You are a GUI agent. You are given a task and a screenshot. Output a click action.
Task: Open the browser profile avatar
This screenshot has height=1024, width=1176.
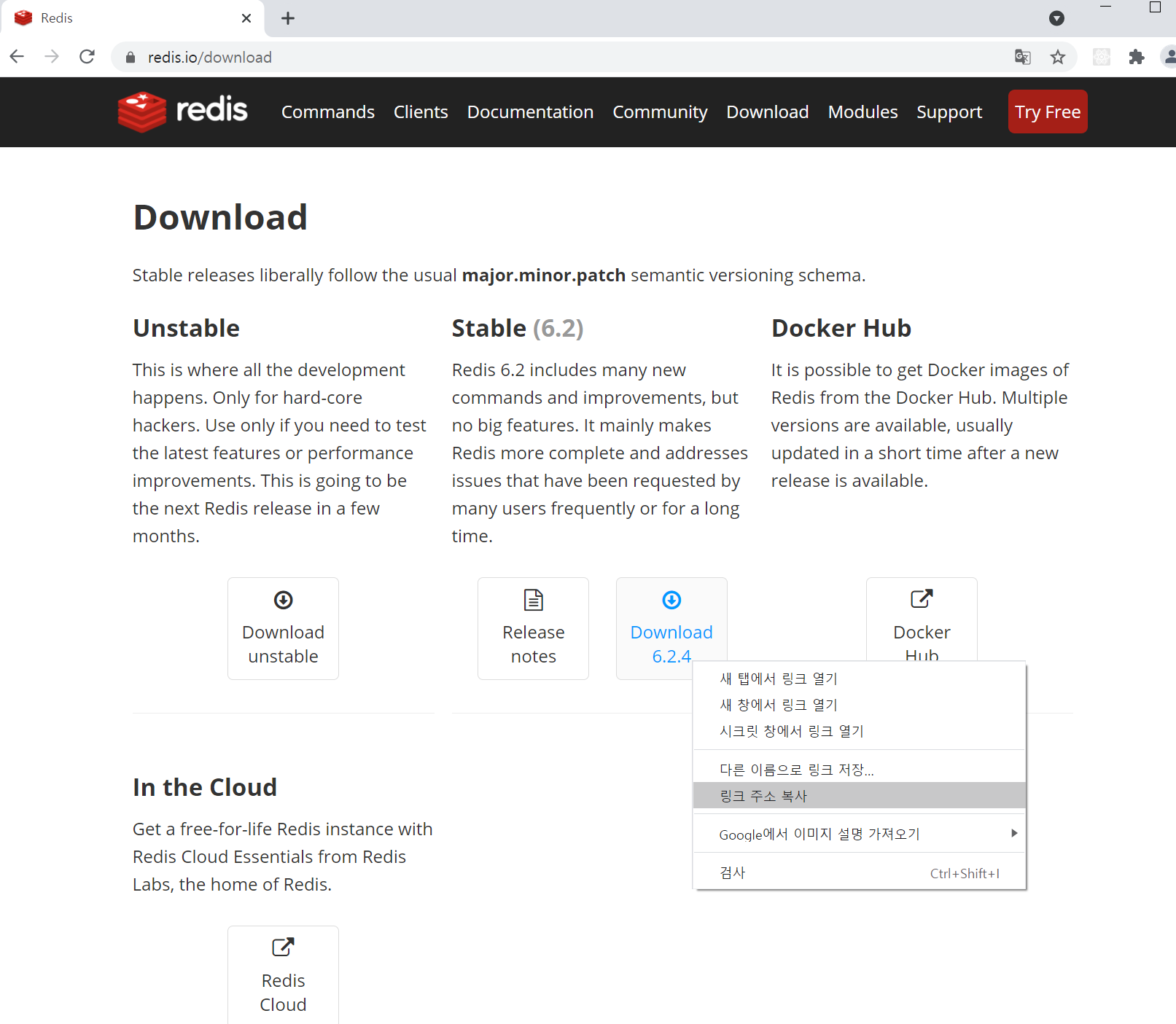point(1169,57)
